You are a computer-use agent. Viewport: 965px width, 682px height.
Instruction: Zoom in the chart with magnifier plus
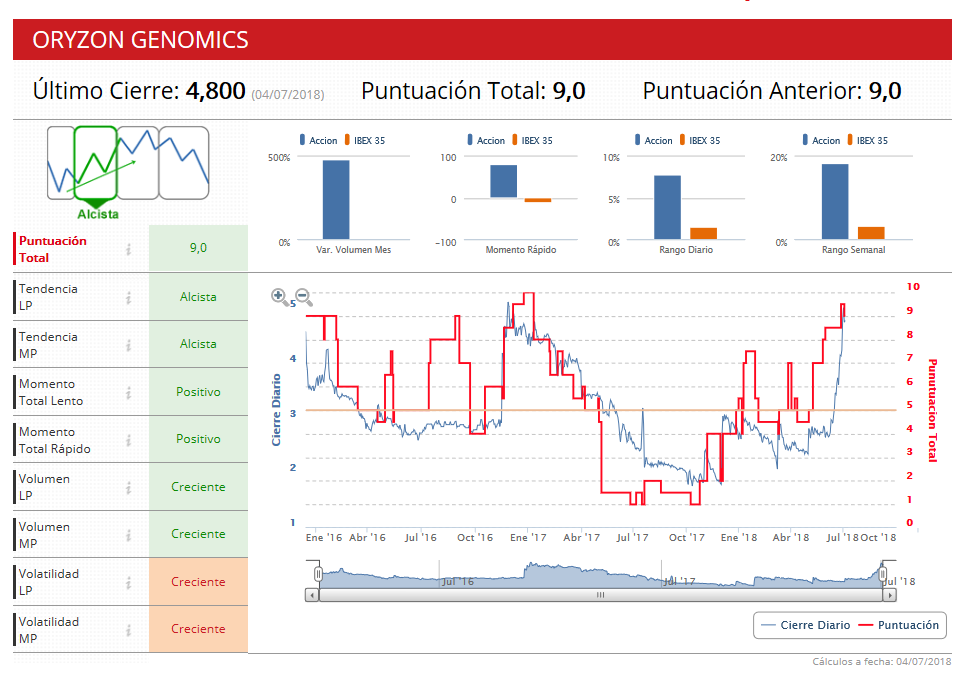[279, 296]
